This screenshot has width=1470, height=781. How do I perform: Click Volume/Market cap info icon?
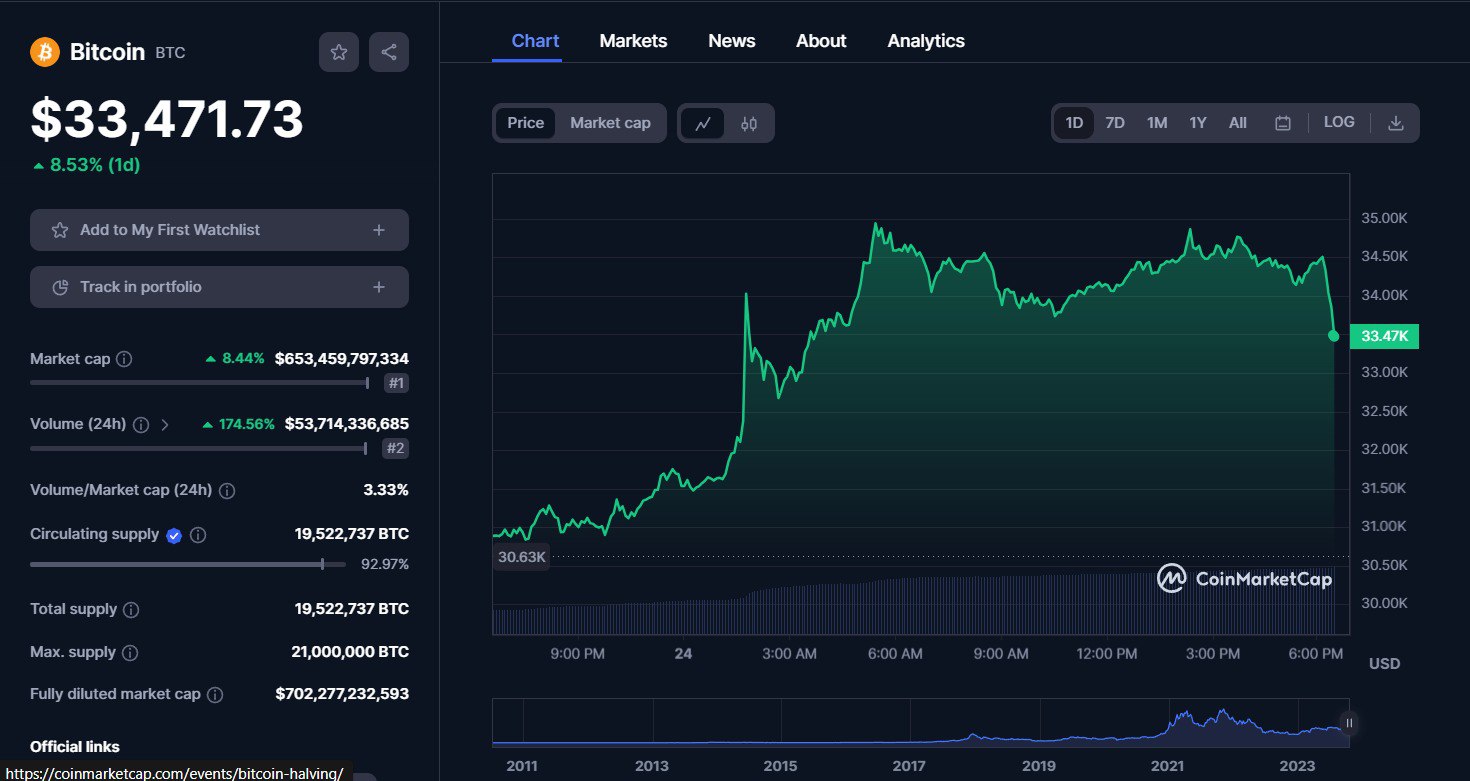(227, 491)
